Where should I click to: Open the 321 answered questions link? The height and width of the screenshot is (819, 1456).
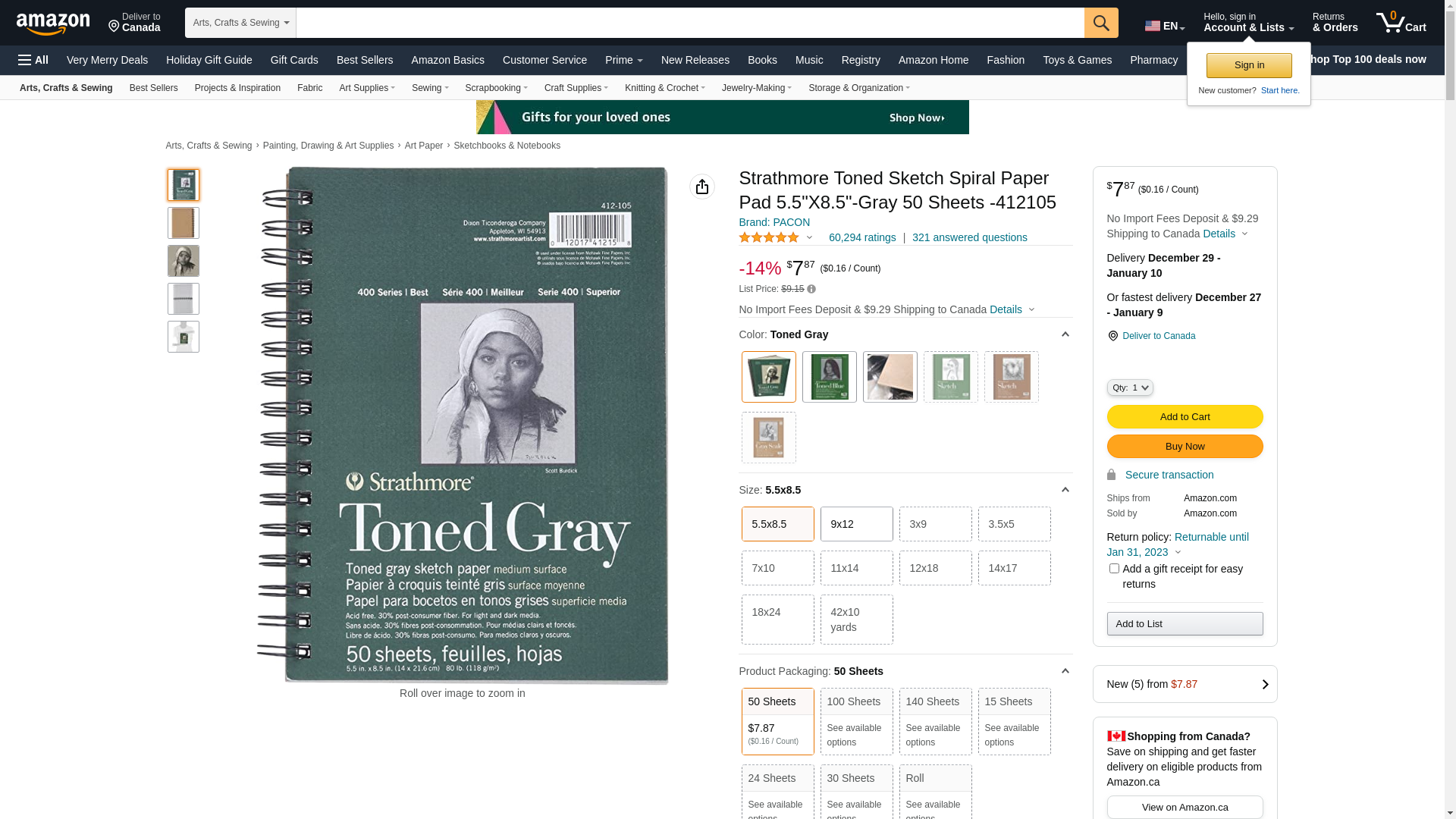970,237
